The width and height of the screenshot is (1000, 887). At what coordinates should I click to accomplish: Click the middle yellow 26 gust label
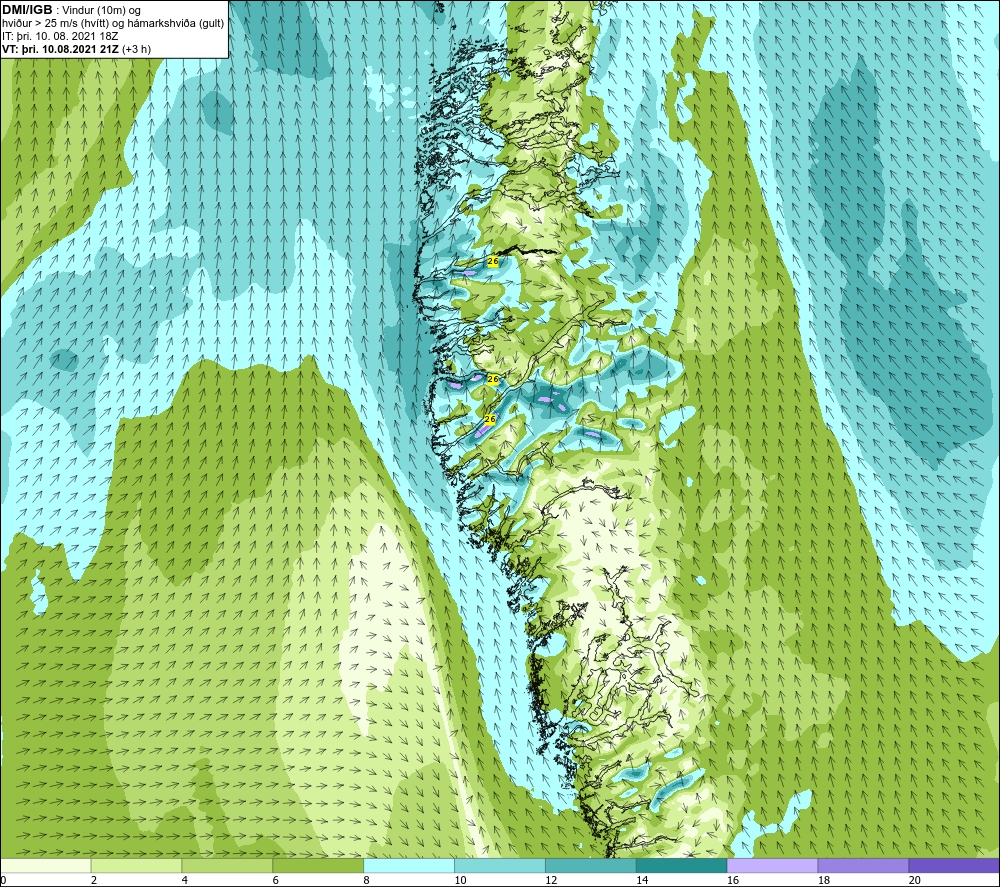click(x=492, y=379)
